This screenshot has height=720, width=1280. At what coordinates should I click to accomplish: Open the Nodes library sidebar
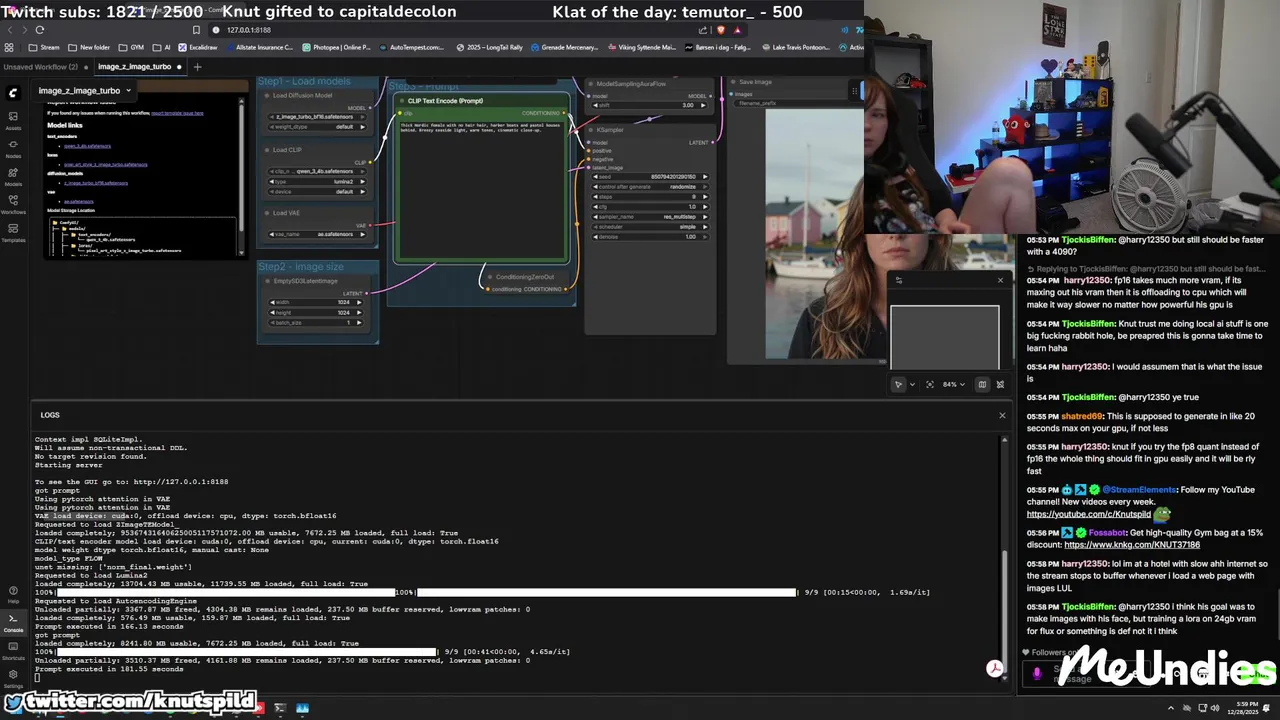[13, 149]
